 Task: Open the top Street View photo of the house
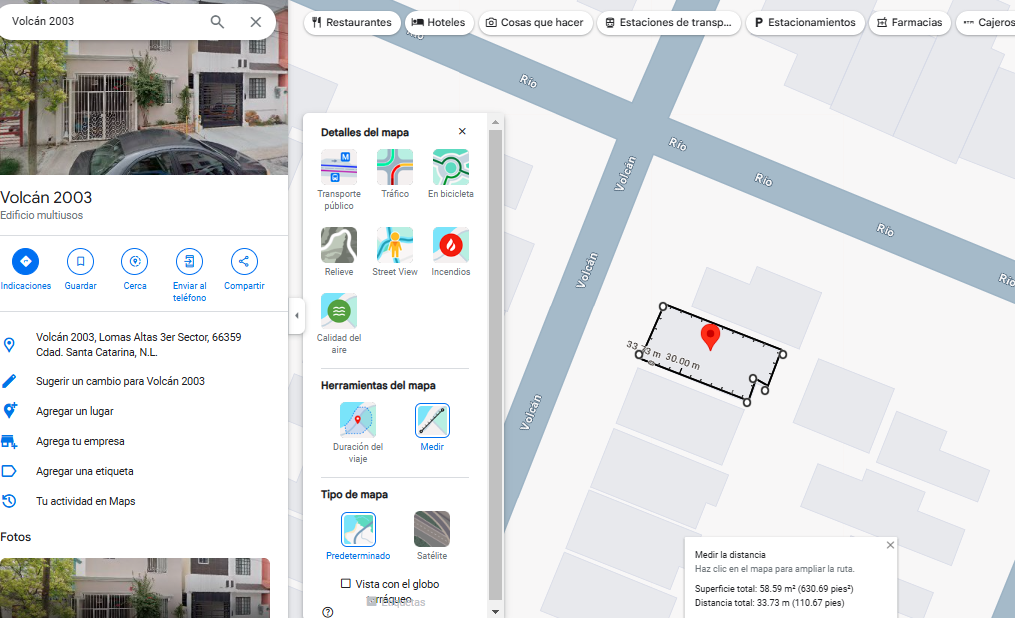click(144, 107)
